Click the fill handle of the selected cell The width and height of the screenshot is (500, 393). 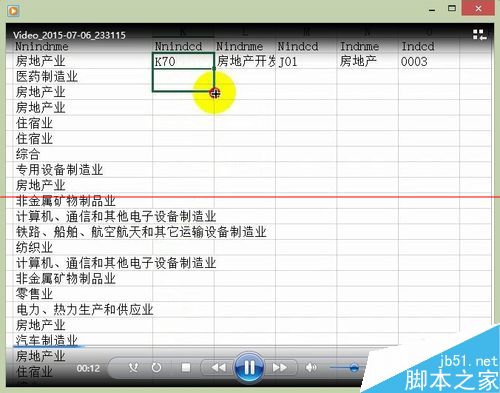[x=214, y=68]
